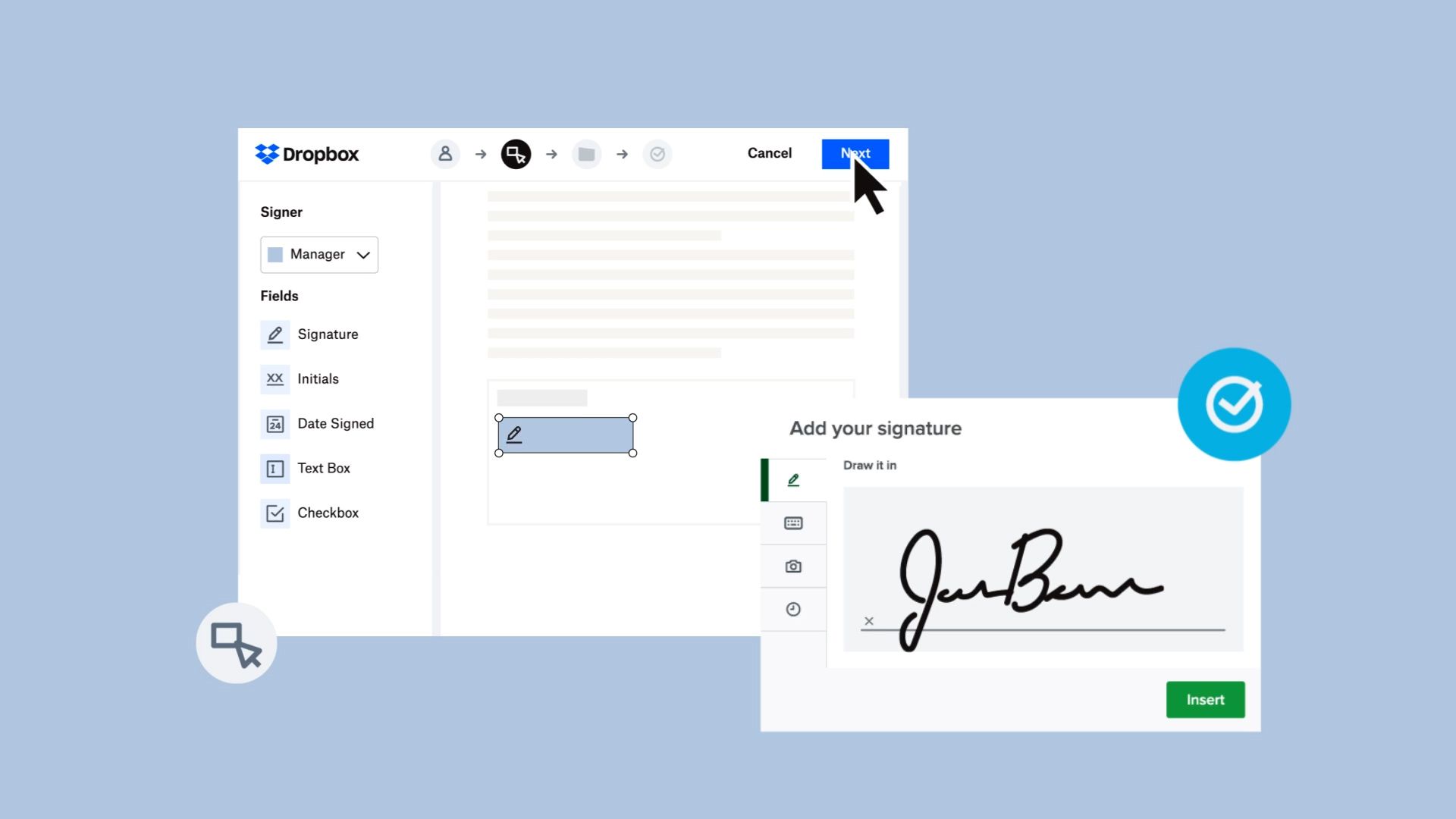This screenshot has width=1456, height=819.
Task: Click the draw signature pen icon
Action: tap(793, 479)
